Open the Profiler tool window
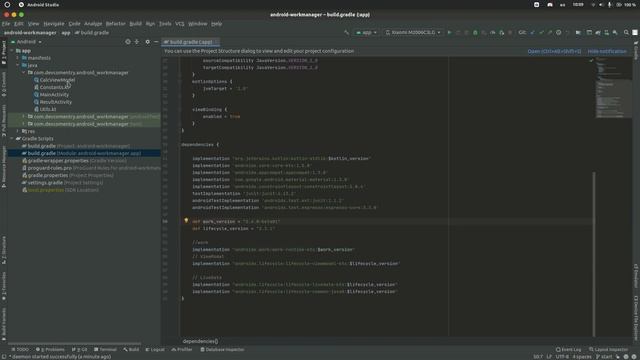The width and height of the screenshot is (640, 360). [182, 349]
